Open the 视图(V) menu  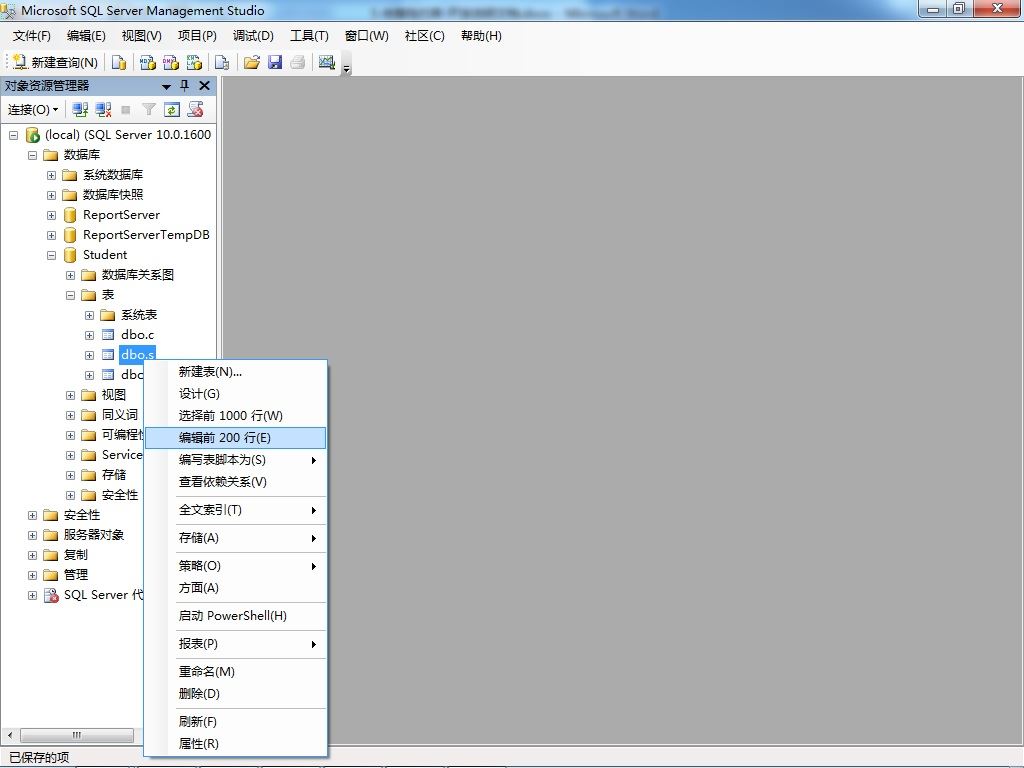pos(142,36)
